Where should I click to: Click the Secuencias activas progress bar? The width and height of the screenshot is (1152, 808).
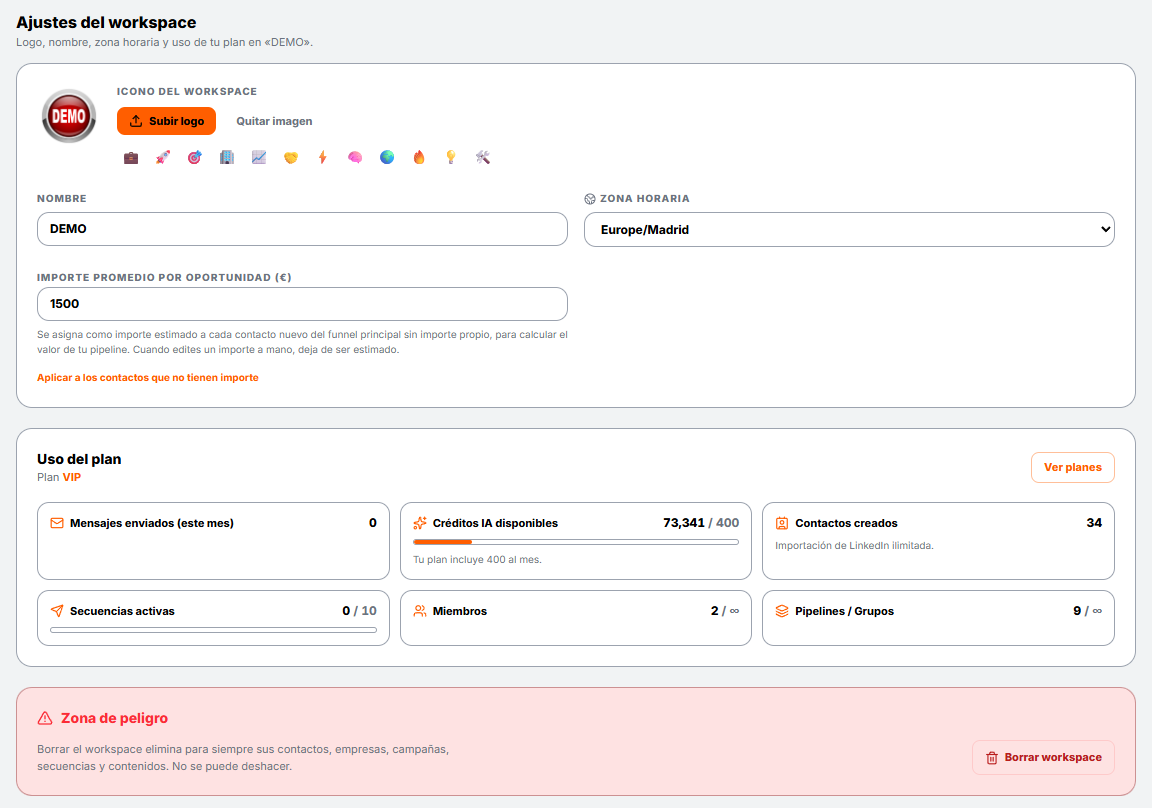pos(214,630)
